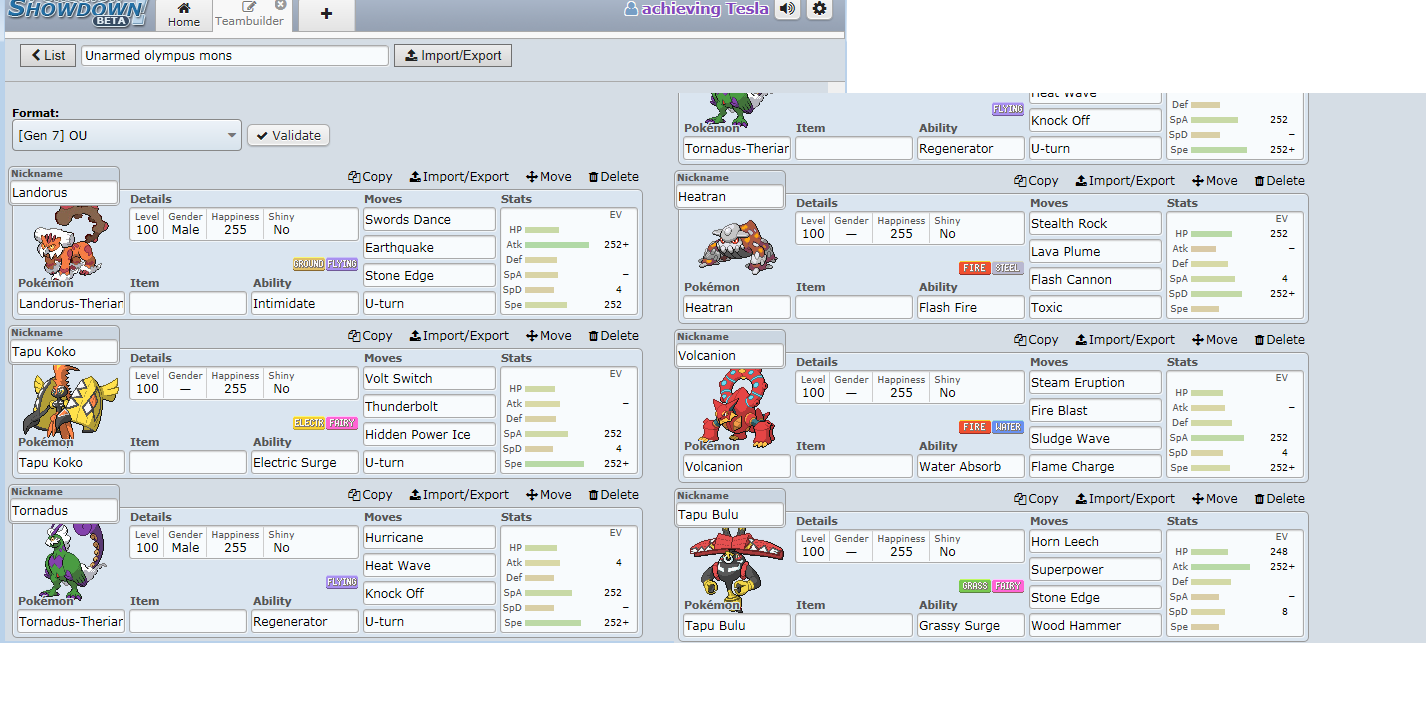Screen dimensions: 1426x716
Task: Open new tab with plus button
Action: click(x=326, y=14)
